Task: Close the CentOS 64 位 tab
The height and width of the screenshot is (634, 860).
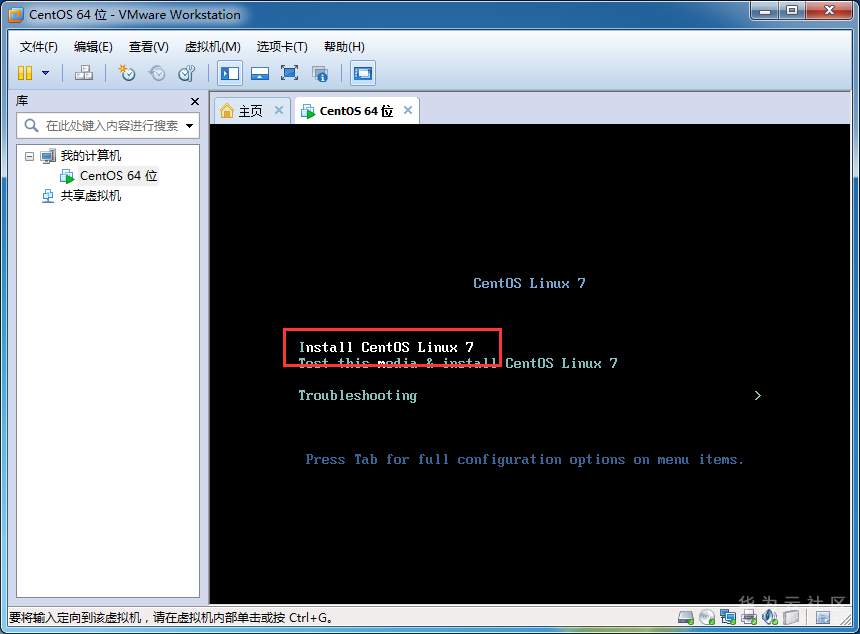Action: (x=408, y=110)
